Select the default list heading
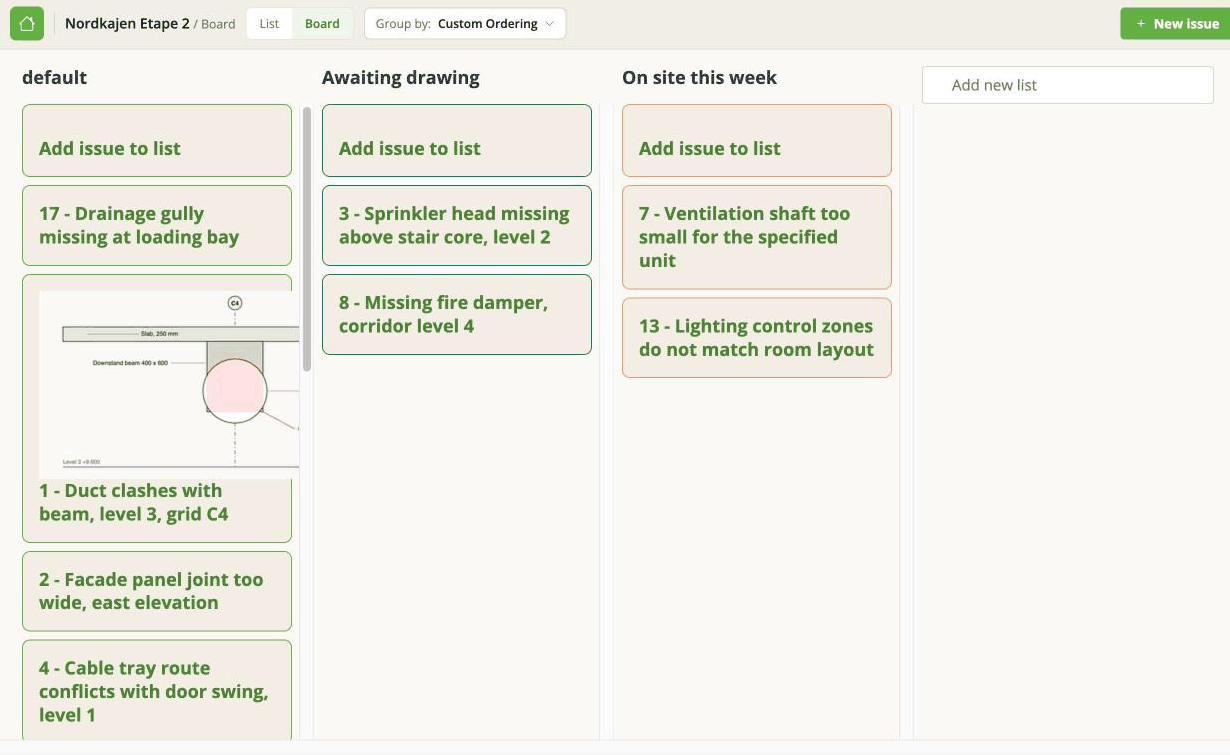The height and width of the screenshot is (755, 1230). click(54, 78)
